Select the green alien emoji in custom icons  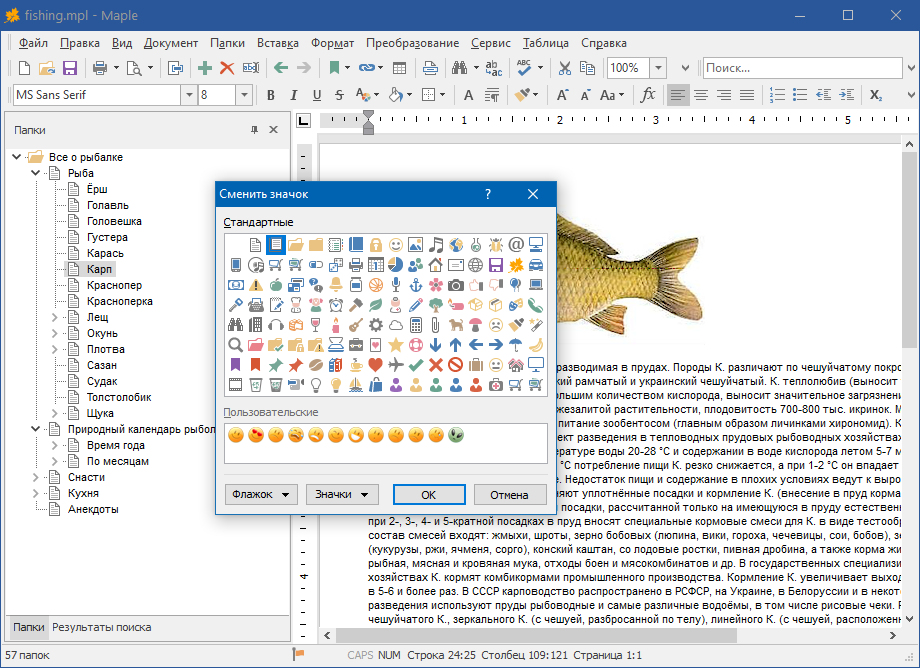click(x=456, y=435)
